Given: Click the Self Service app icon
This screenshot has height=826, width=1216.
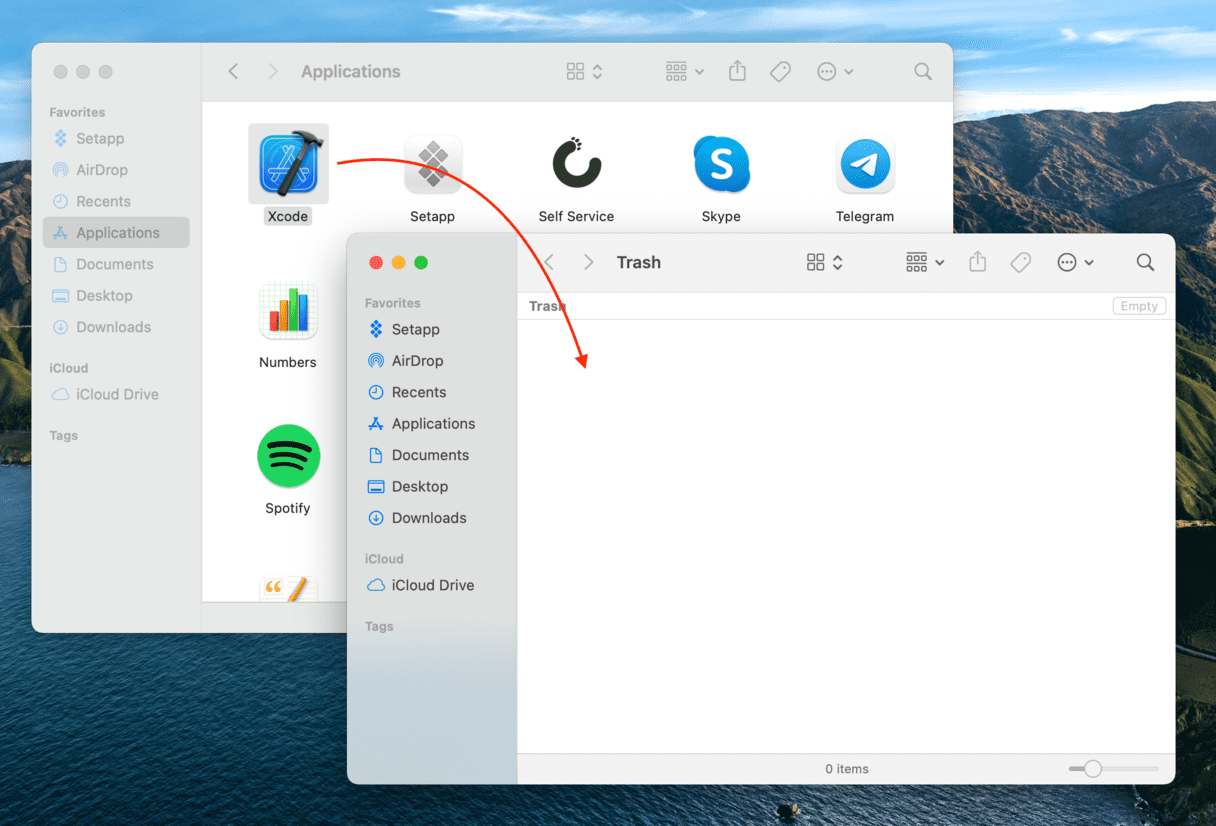Looking at the screenshot, I should pyautogui.click(x=576, y=164).
